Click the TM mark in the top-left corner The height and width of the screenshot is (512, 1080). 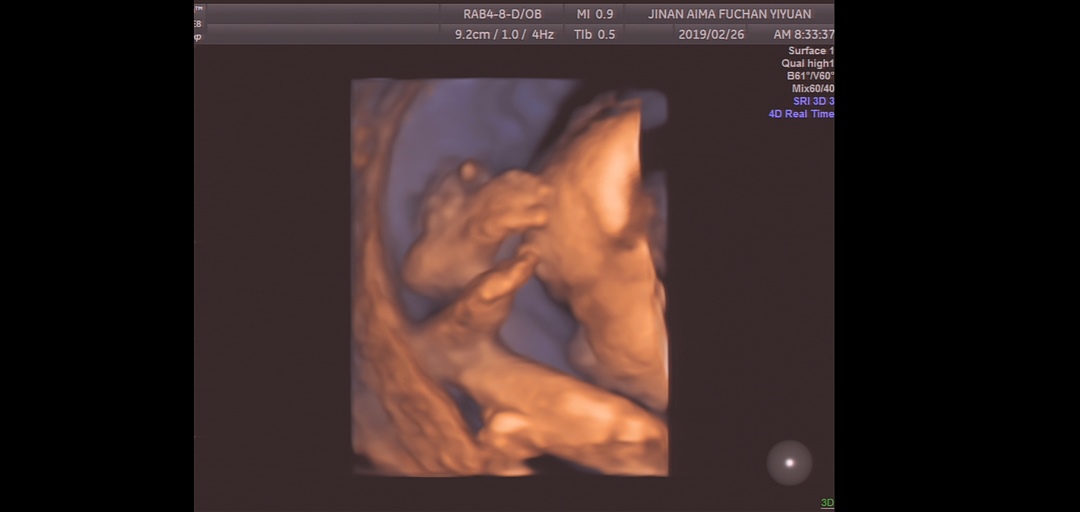click(198, 8)
